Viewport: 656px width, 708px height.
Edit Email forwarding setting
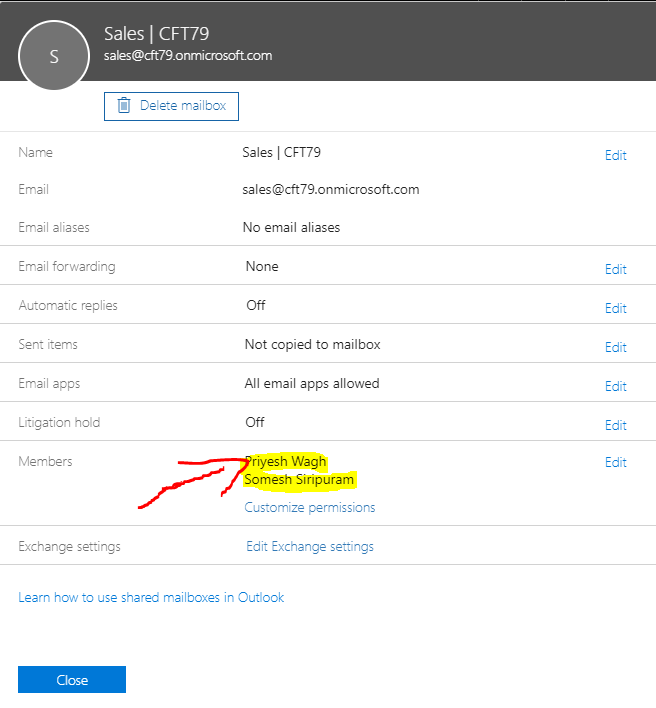point(615,269)
